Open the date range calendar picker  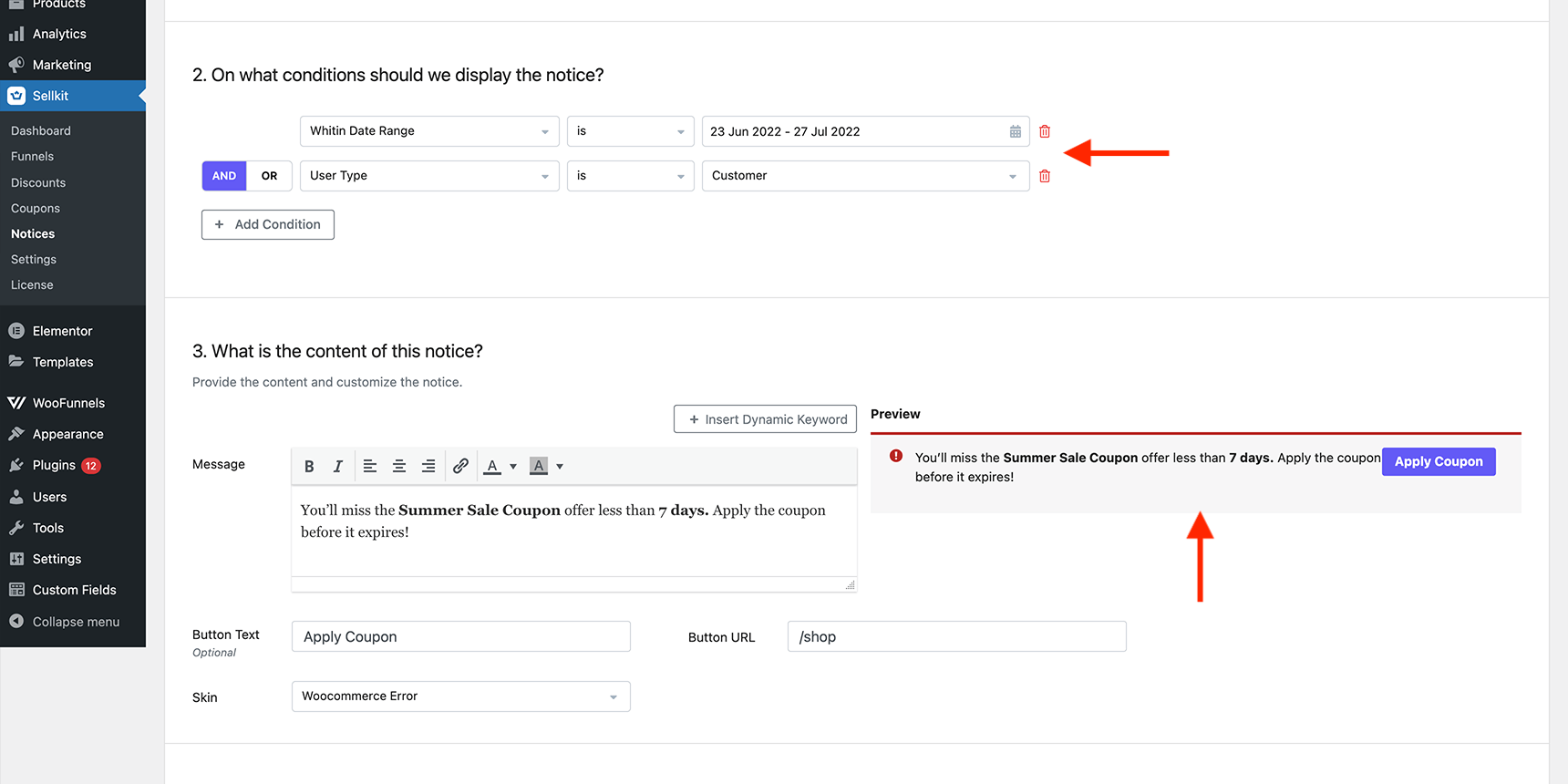tap(1016, 131)
